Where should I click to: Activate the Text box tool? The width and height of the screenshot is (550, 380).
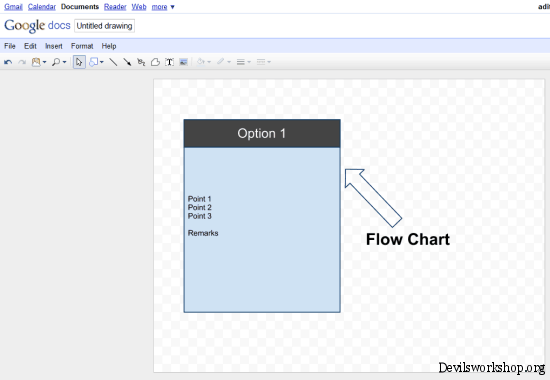(x=169, y=62)
